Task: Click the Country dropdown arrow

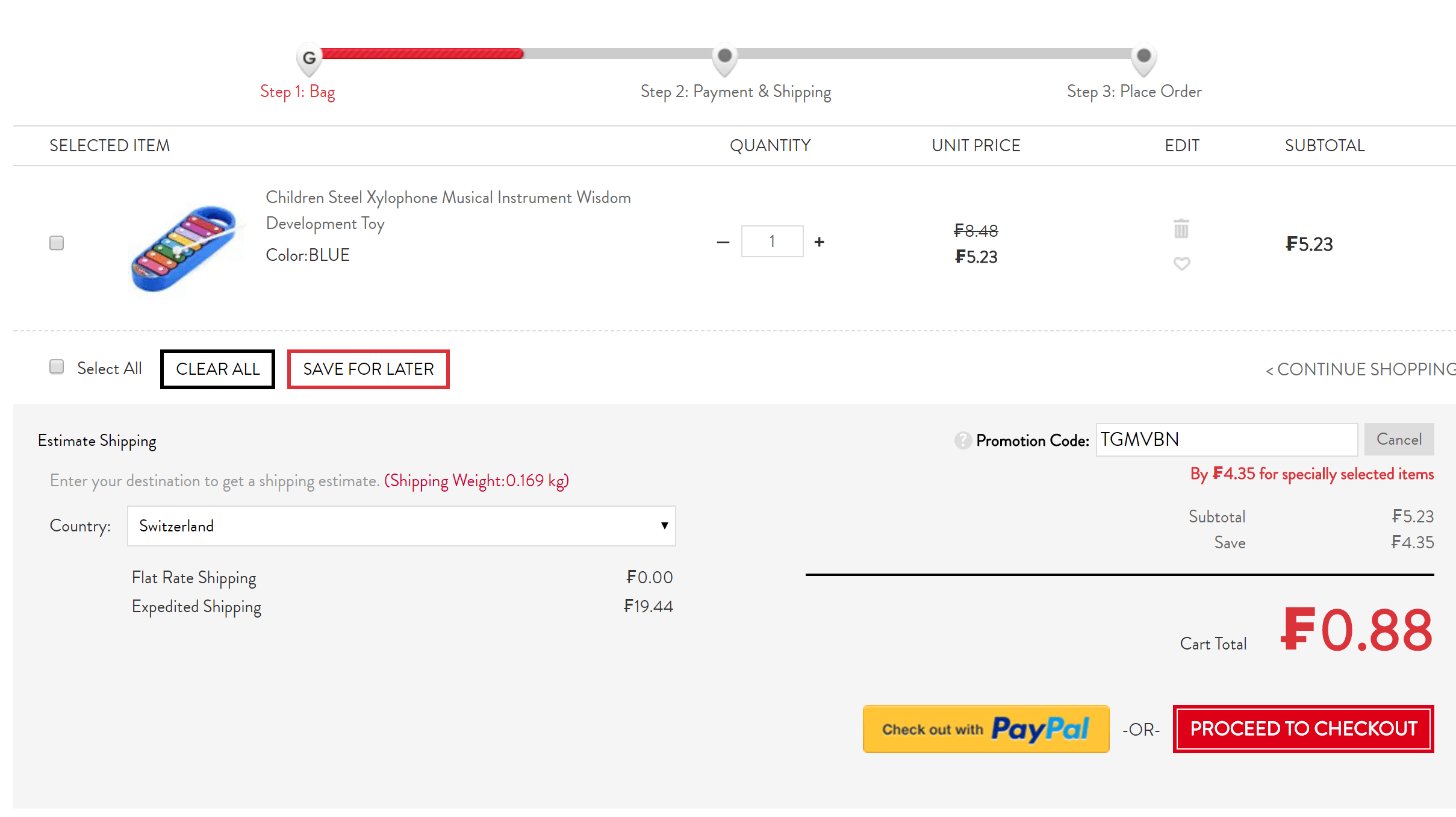Action: (664, 526)
